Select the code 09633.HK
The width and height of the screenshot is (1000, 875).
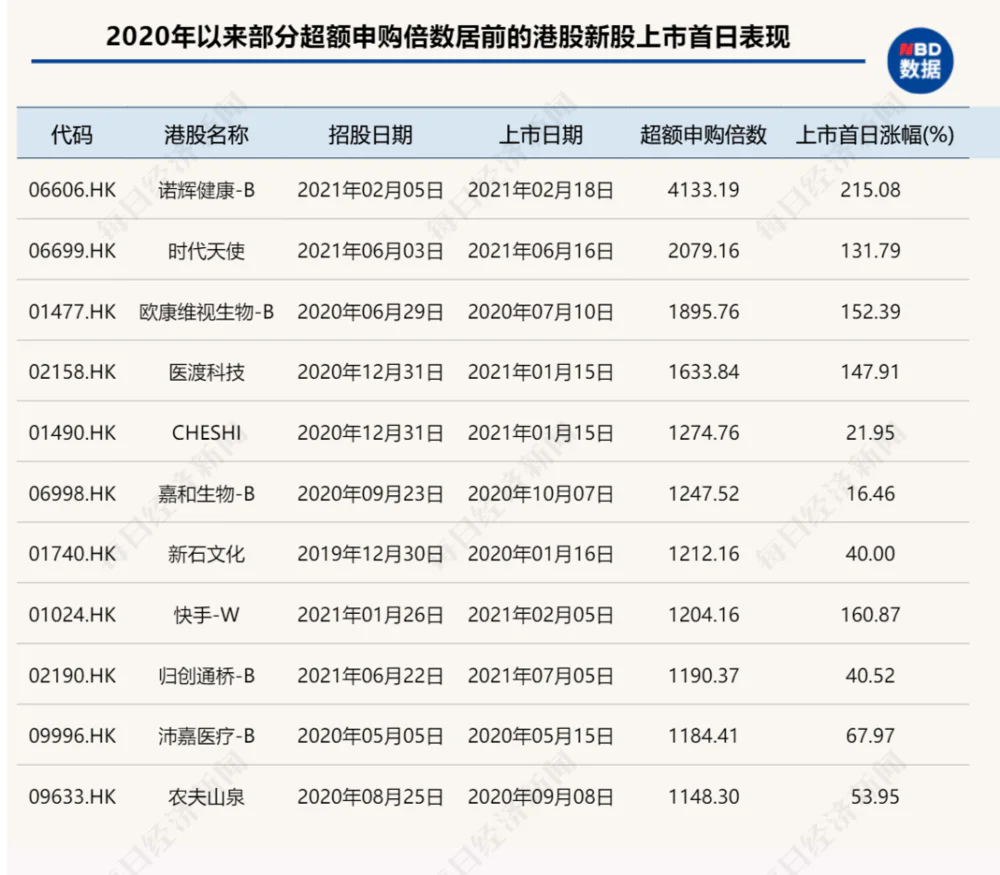pyautogui.click(x=72, y=798)
